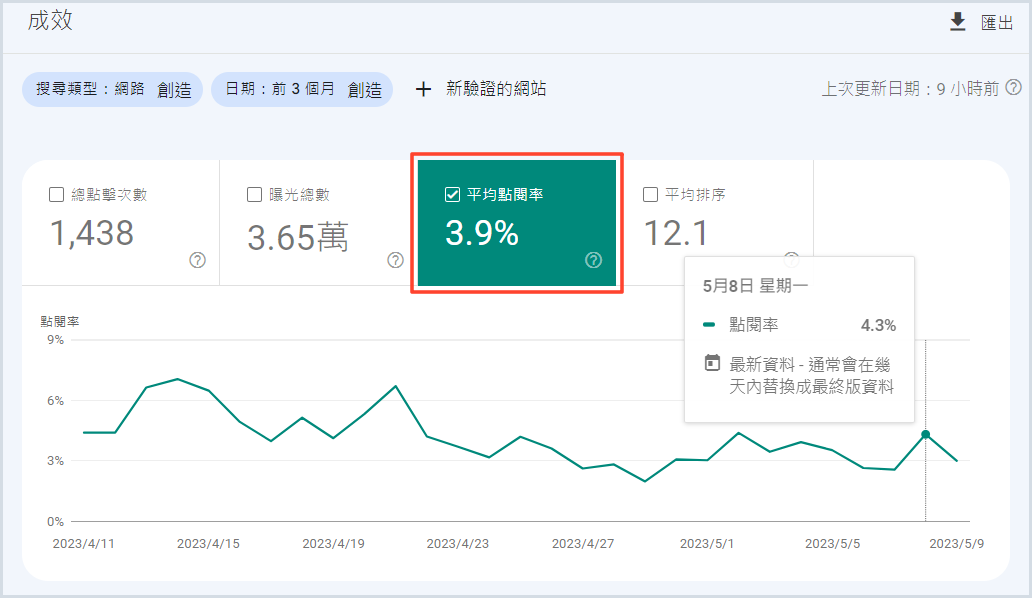Uncheck the 平均點閱率 checkbox
The height and width of the screenshot is (598, 1032).
452,194
